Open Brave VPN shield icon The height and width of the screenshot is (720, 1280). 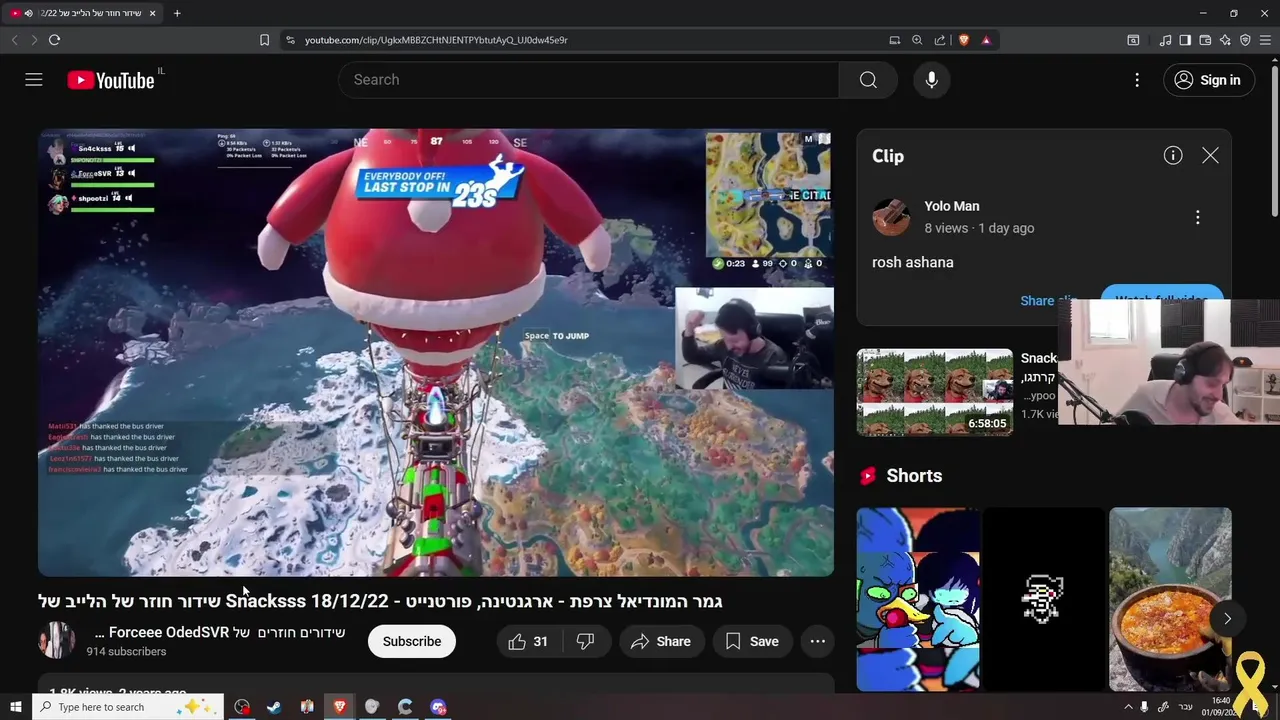pos(1245,40)
